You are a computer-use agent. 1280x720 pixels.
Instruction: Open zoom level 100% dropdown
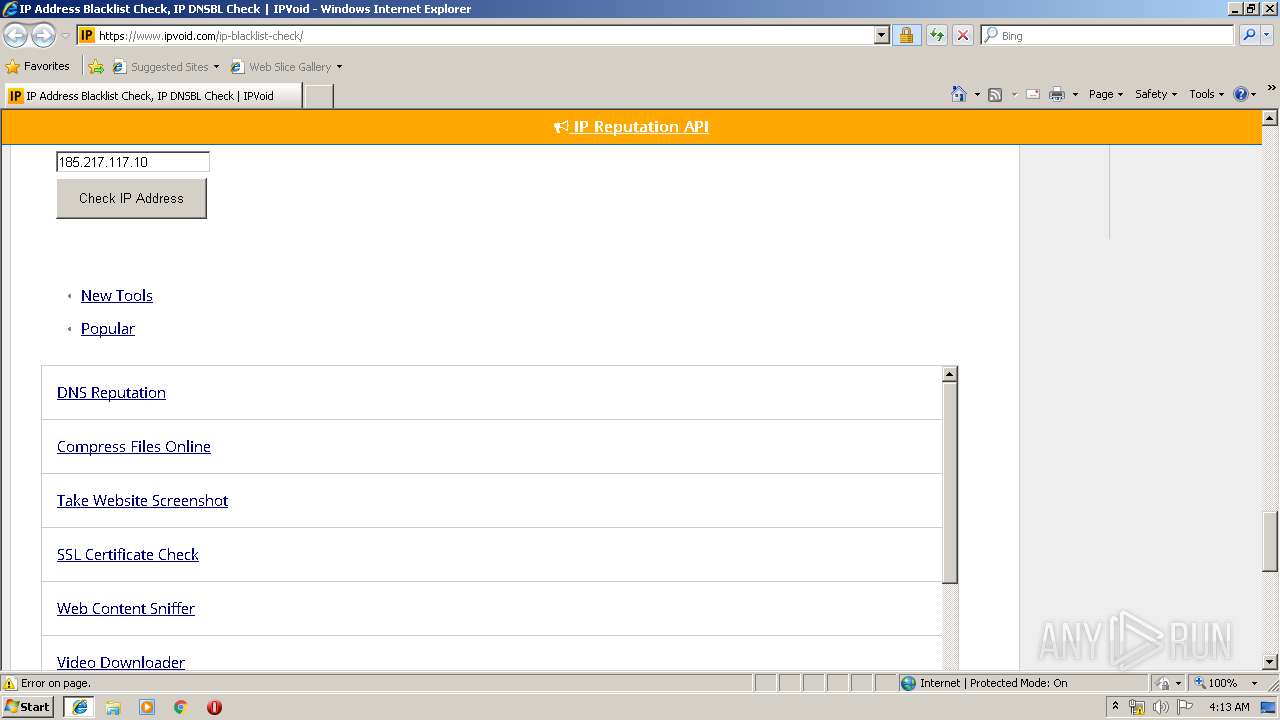pyautogui.click(x=1254, y=683)
